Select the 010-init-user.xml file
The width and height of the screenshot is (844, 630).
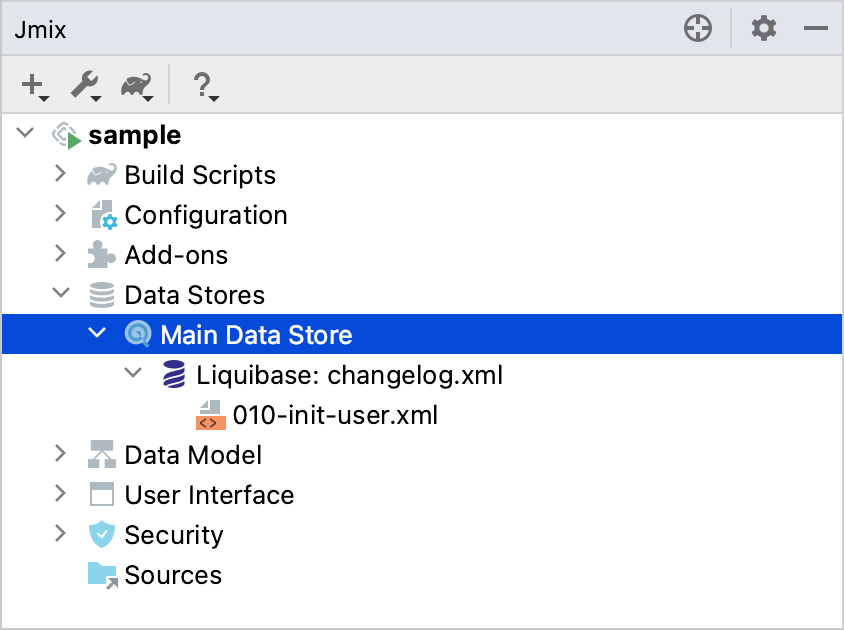click(x=335, y=415)
